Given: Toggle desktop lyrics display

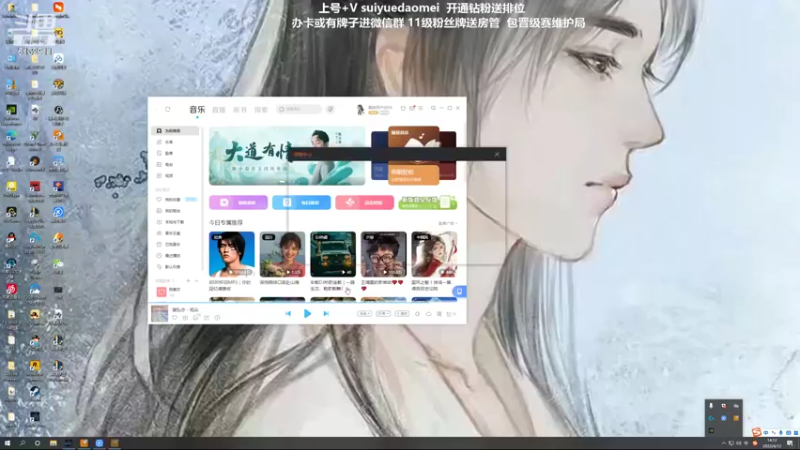Looking at the screenshot, I should click(x=439, y=314).
